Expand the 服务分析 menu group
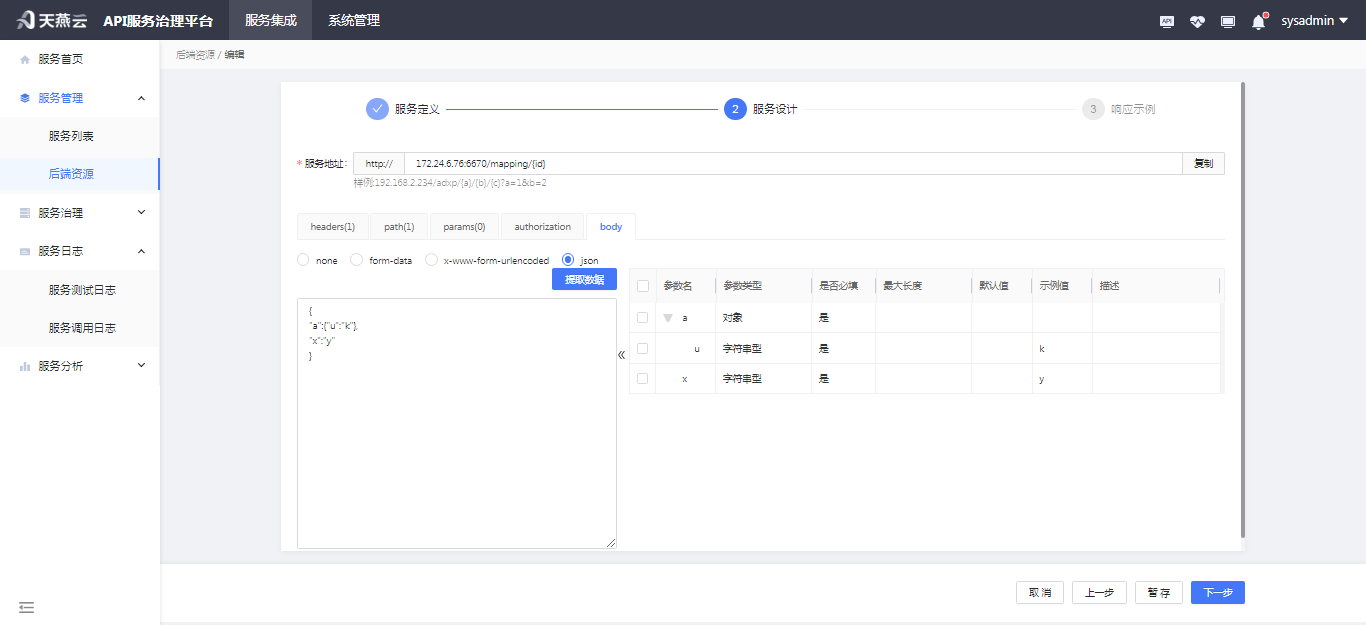This screenshot has height=625, width=1366. [141, 366]
